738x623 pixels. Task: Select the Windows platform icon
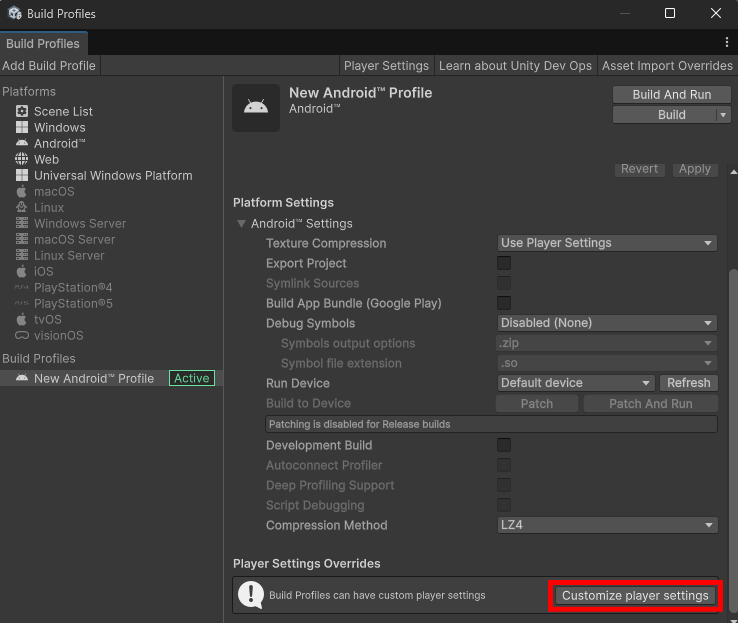click(22, 127)
